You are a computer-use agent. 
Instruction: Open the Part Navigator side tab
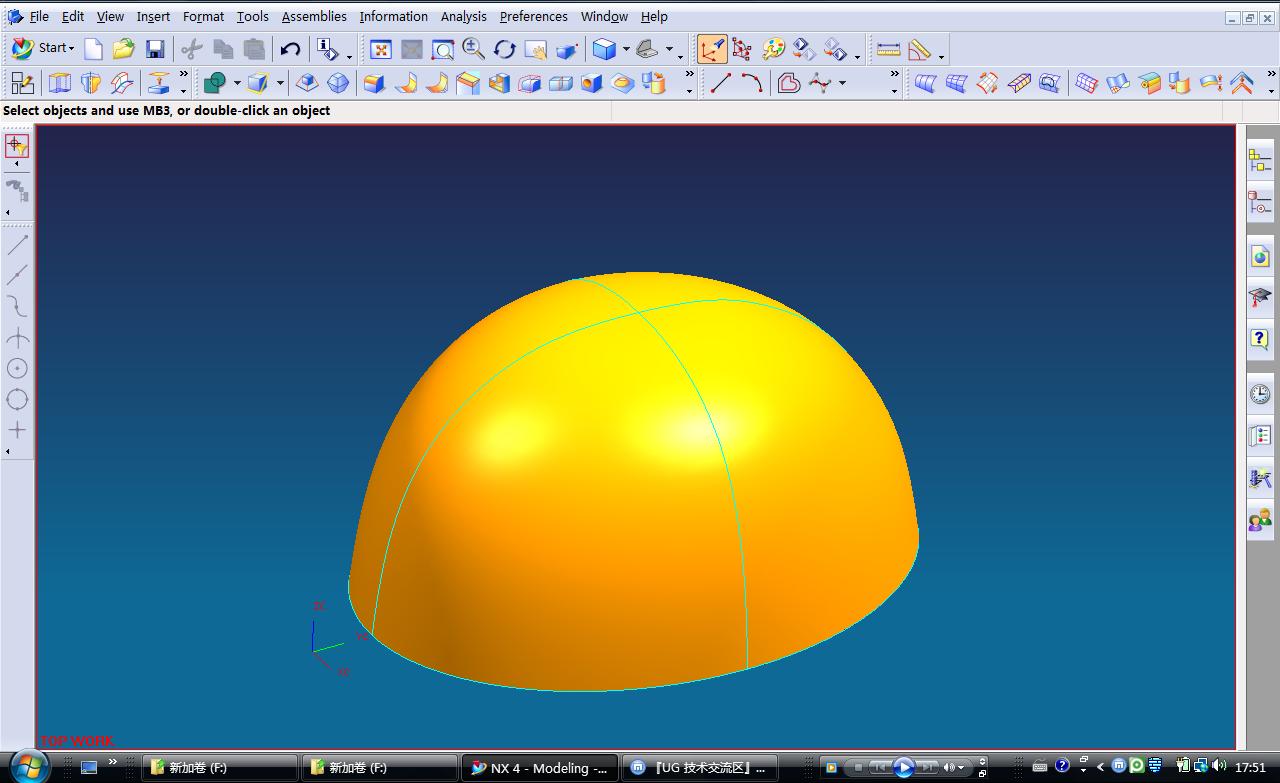click(x=1260, y=203)
